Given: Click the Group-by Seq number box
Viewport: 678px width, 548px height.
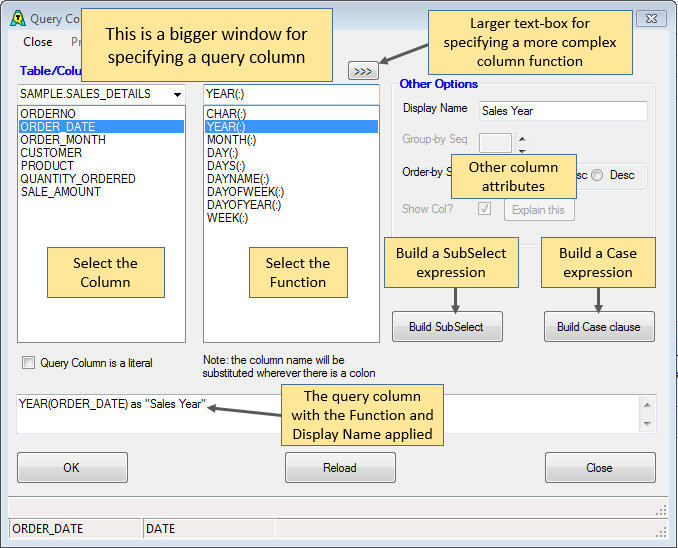Looking at the screenshot, I should tap(495, 142).
